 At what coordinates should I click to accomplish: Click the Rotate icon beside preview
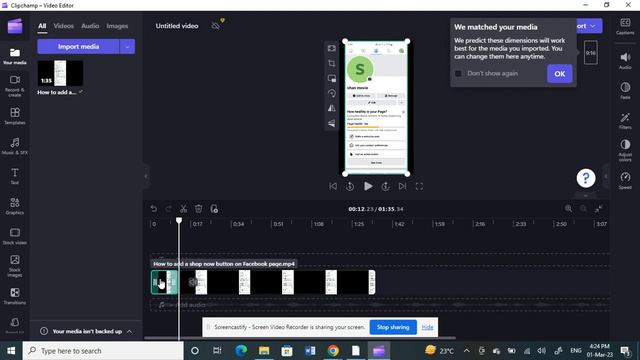[x=331, y=93]
